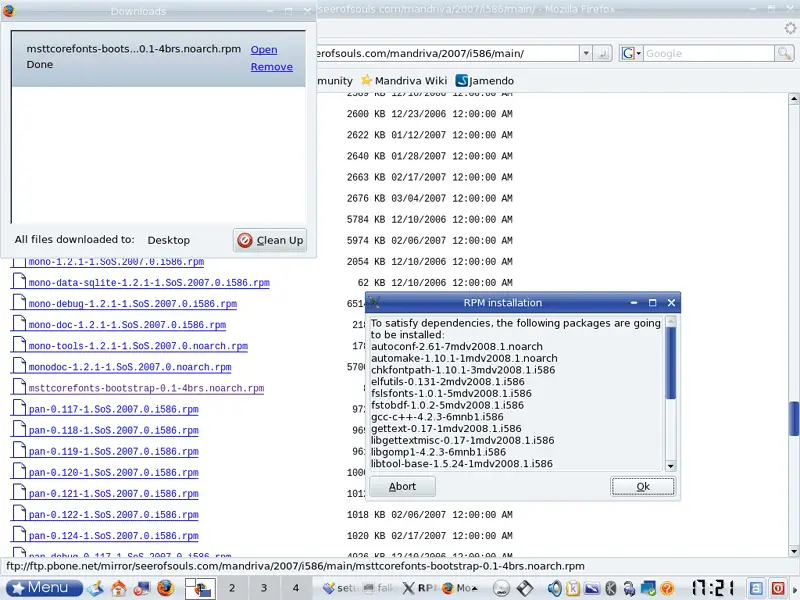
Task: Click the page scrollbar up arrow
Action: click(x=794, y=98)
